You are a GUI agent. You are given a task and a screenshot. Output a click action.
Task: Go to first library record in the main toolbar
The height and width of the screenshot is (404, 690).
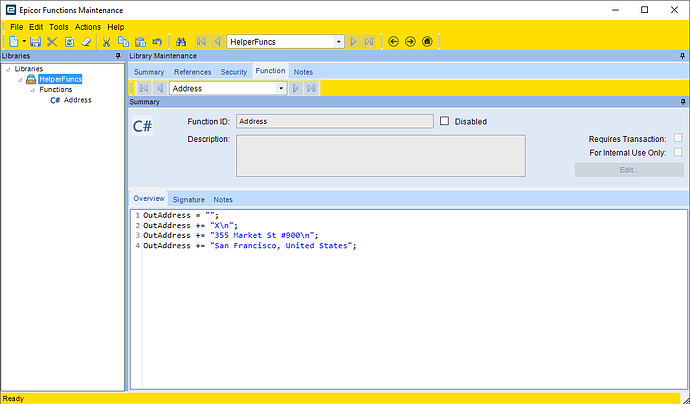click(201, 42)
